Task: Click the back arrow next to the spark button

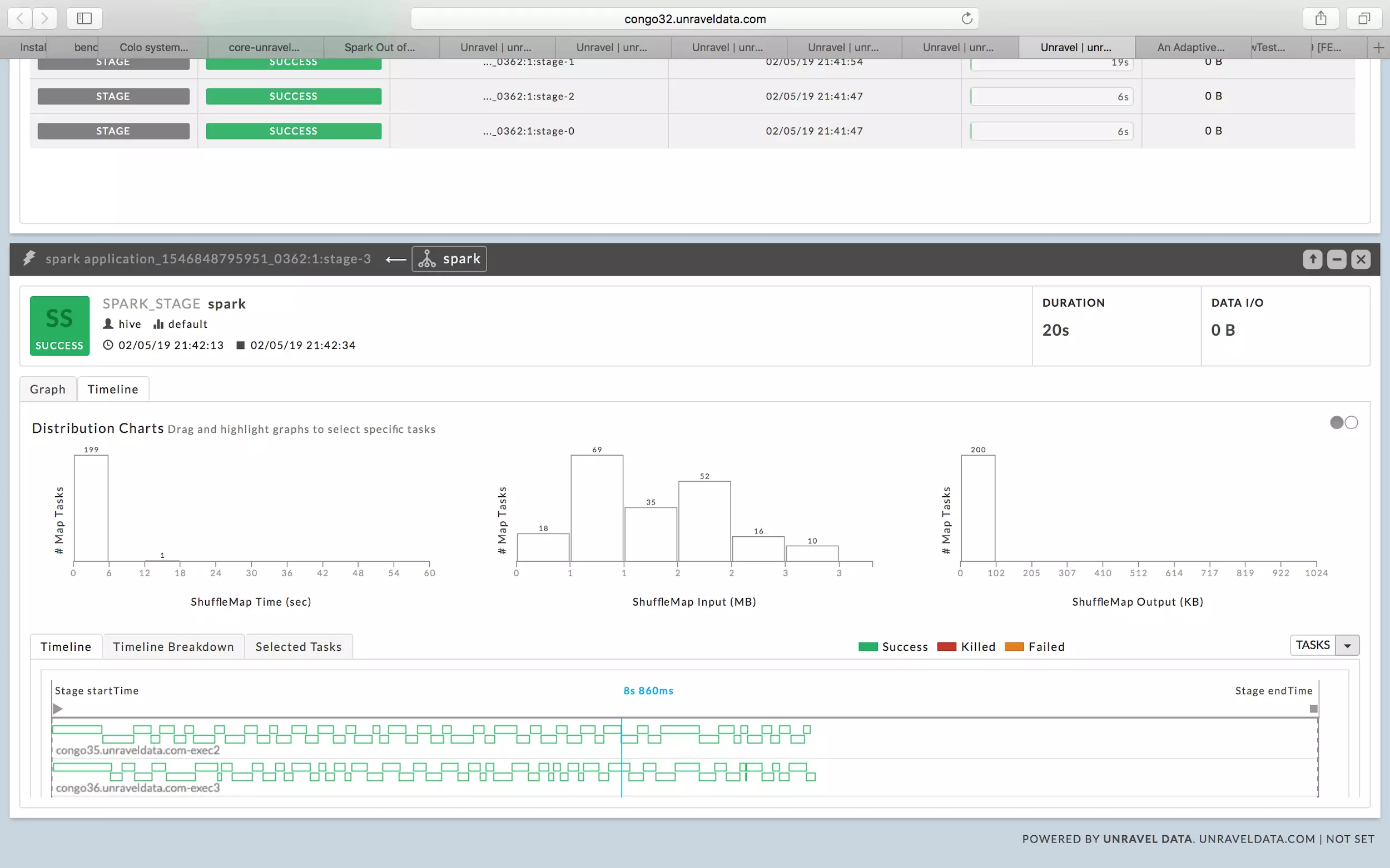Action: pos(395,260)
